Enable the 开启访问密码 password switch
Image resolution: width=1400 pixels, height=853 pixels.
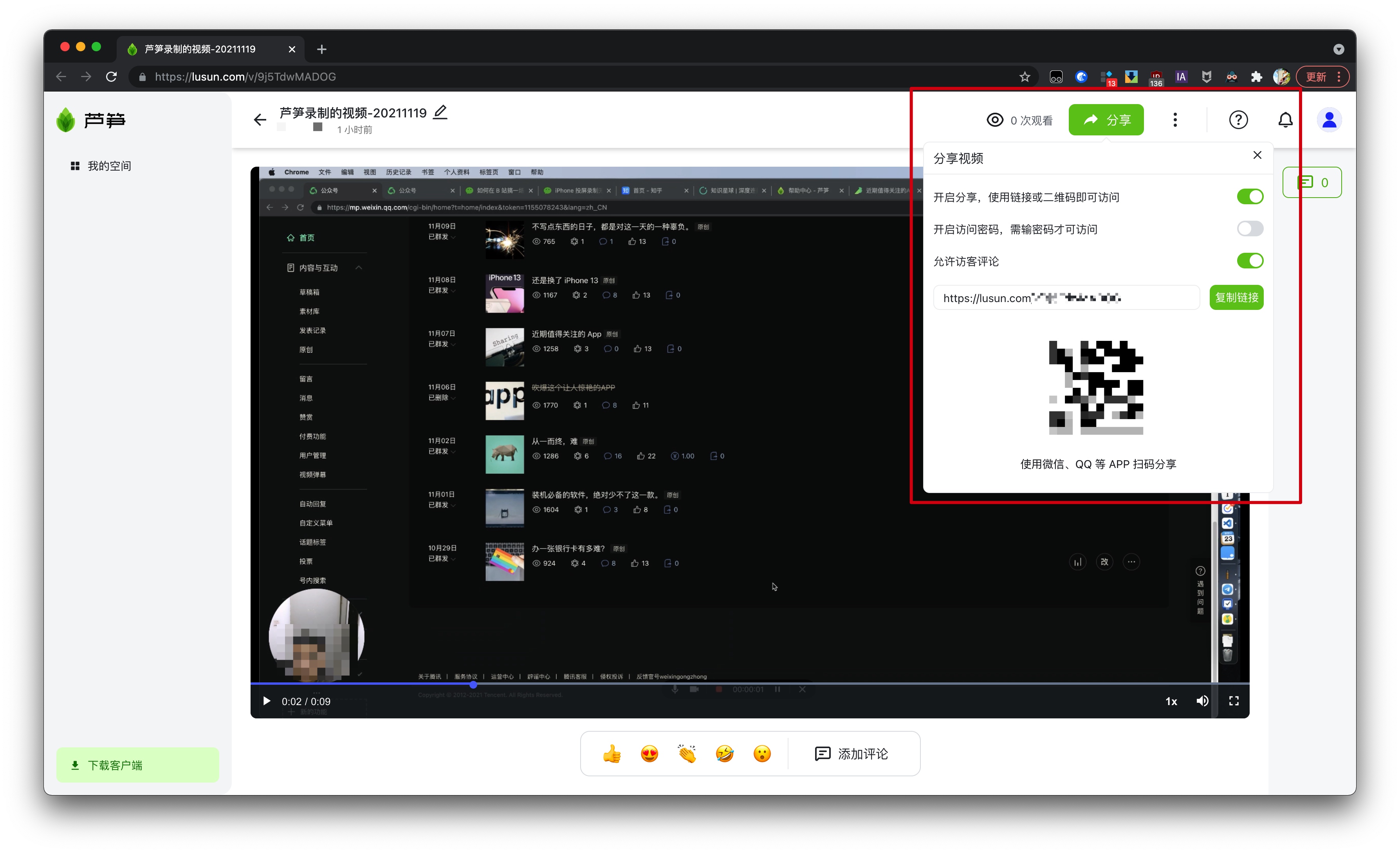tap(1250, 229)
